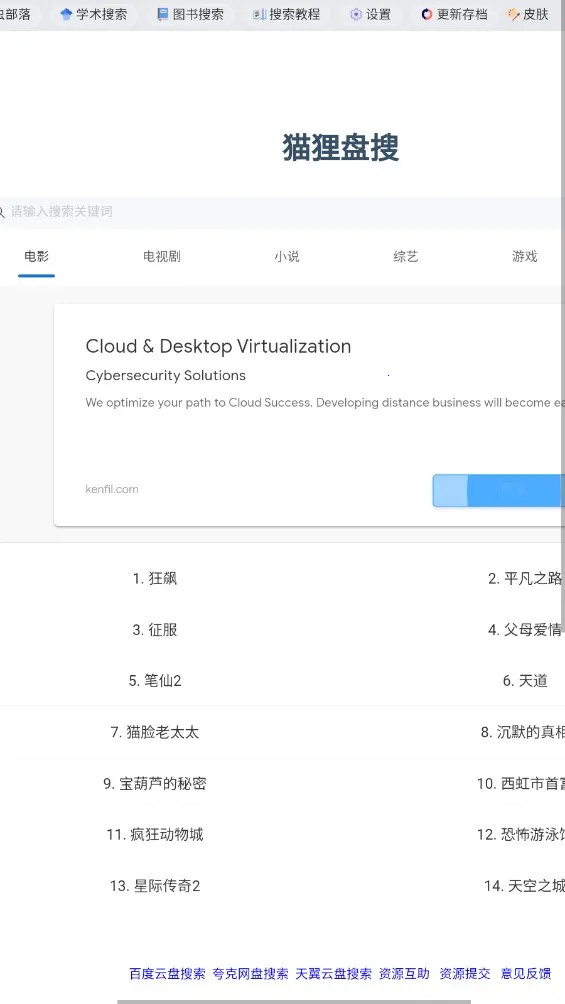Image resolution: width=565 pixels, height=1004 pixels.
Task: Open 学术搜索 from top bar
Action: (94, 14)
